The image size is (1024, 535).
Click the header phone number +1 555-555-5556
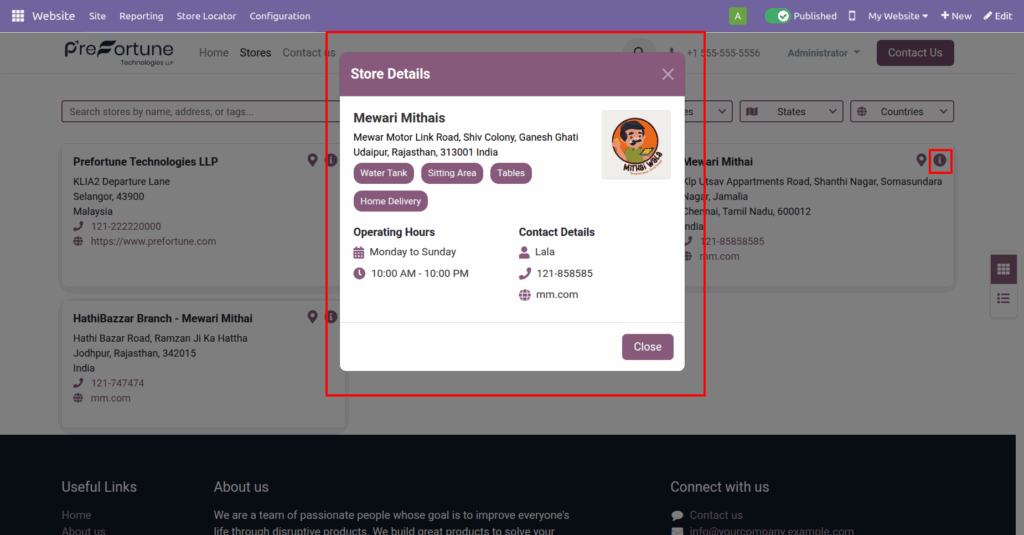[x=723, y=53]
